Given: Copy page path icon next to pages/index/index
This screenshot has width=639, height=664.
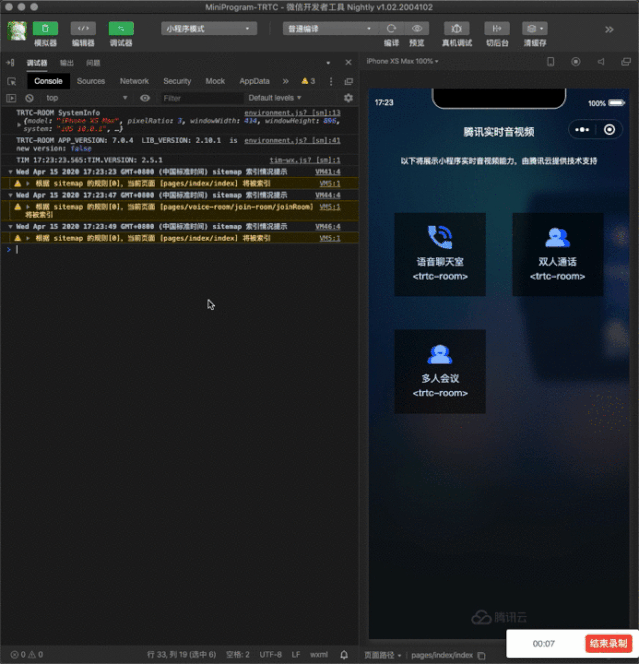Looking at the screenshot, I should click(x=481, y=656).
